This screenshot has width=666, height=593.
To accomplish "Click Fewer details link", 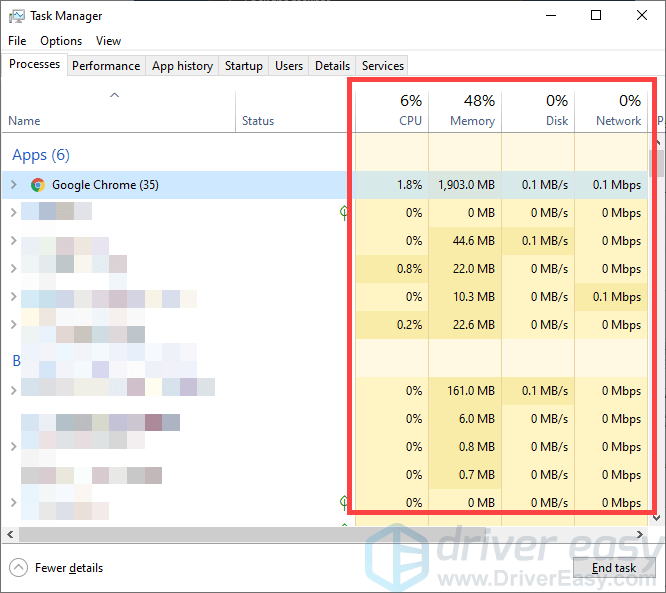I will (69, 568).
